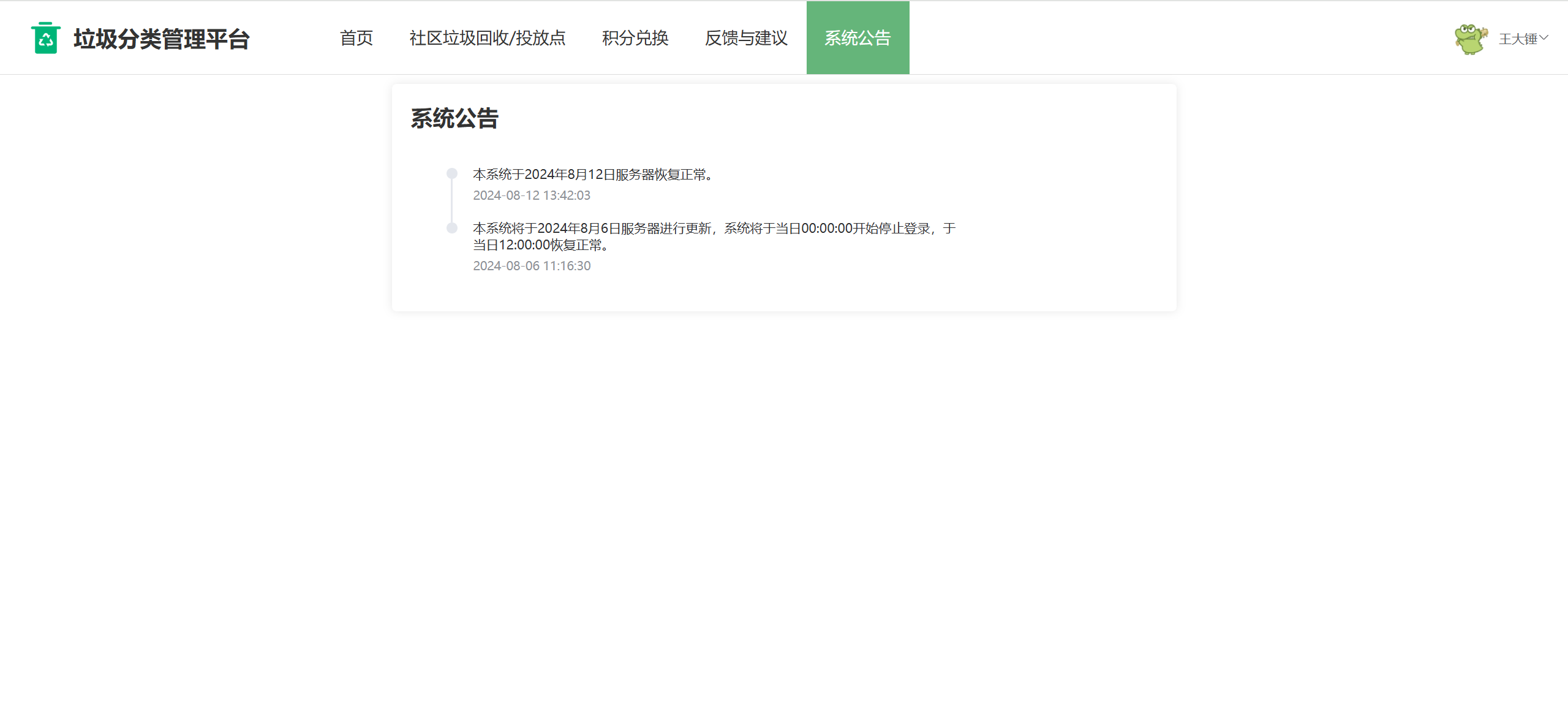Click the 8月12日 server restored announcement
This screenshot has height=728, width=1568.
[x=594, y=175]
